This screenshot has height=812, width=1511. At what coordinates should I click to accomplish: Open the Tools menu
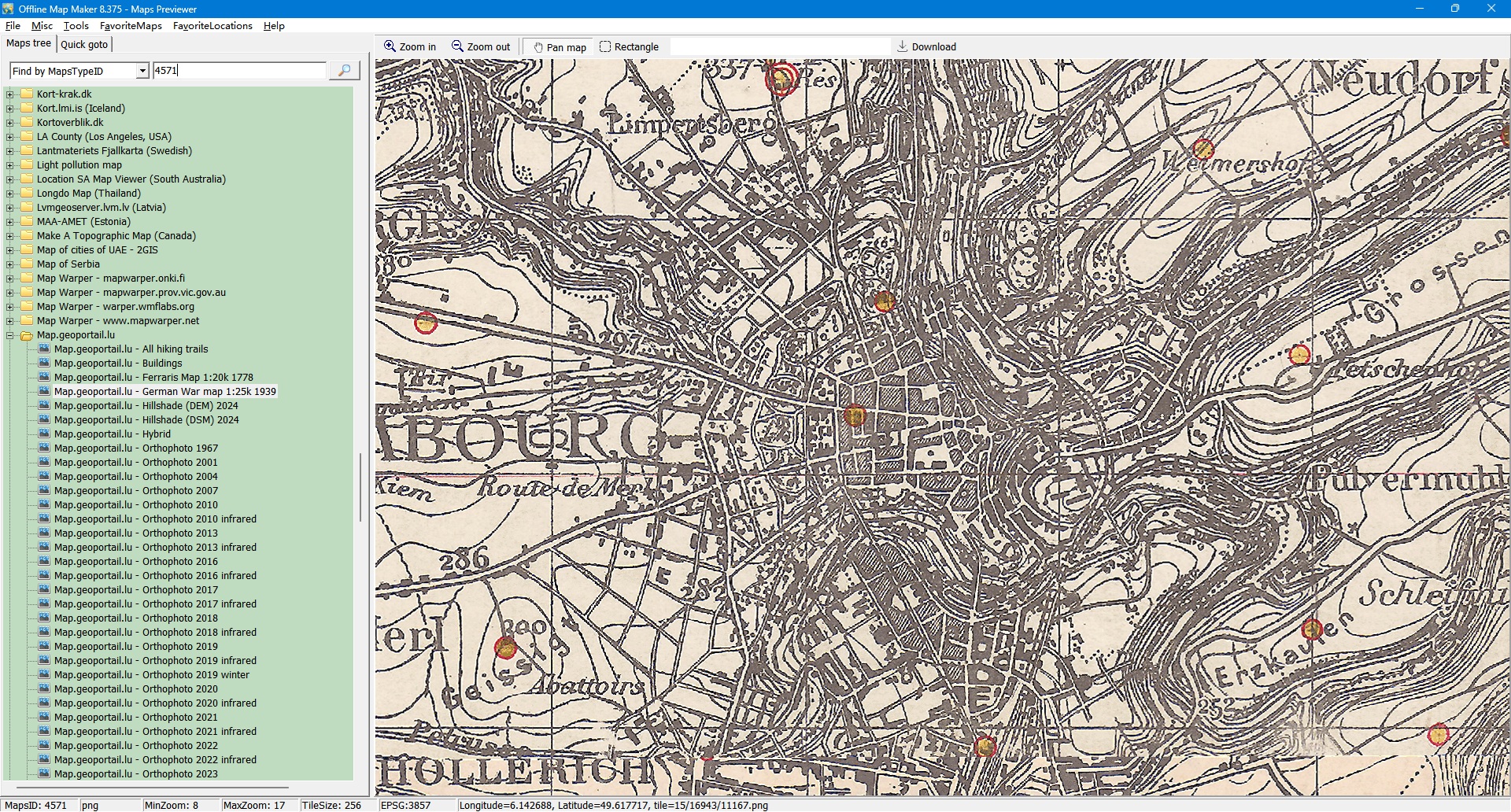[76, 26]
